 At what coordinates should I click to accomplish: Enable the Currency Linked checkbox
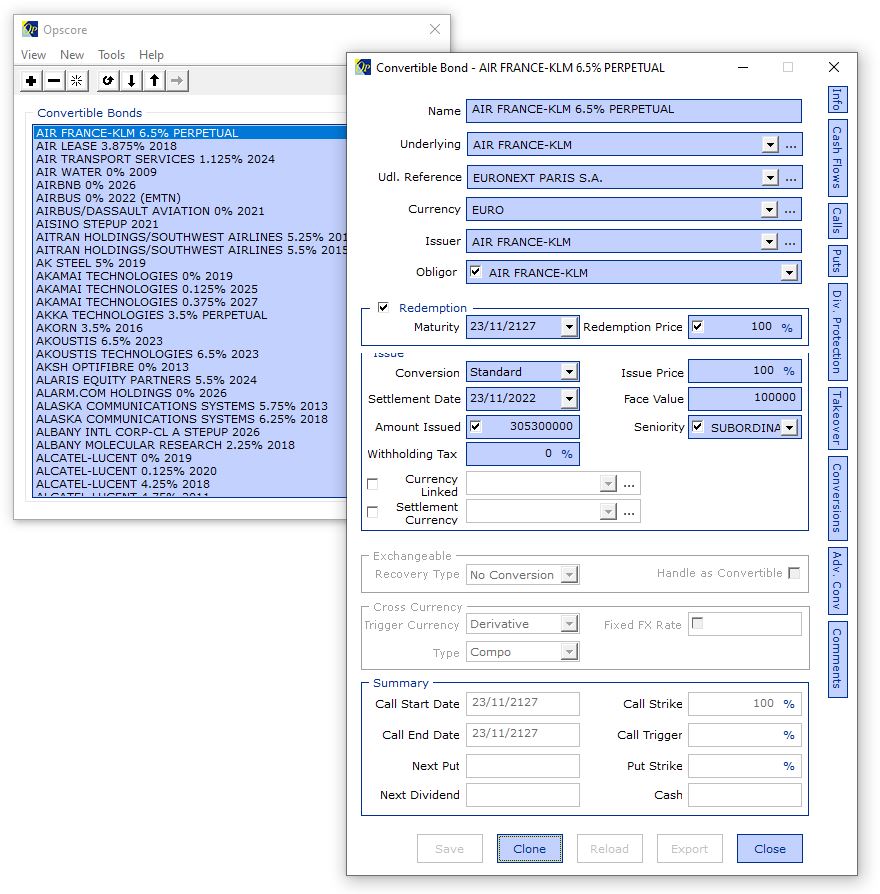pos(372,484)
